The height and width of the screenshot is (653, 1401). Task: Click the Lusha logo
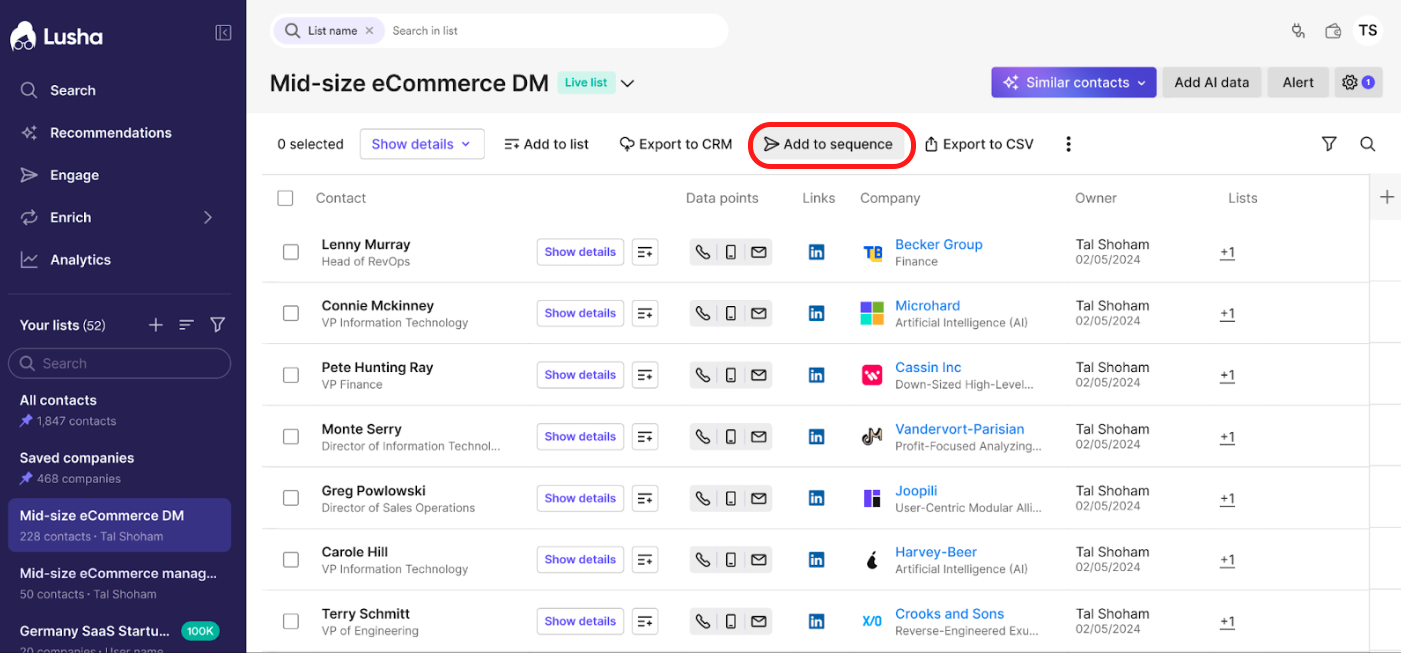click(57, 37)
